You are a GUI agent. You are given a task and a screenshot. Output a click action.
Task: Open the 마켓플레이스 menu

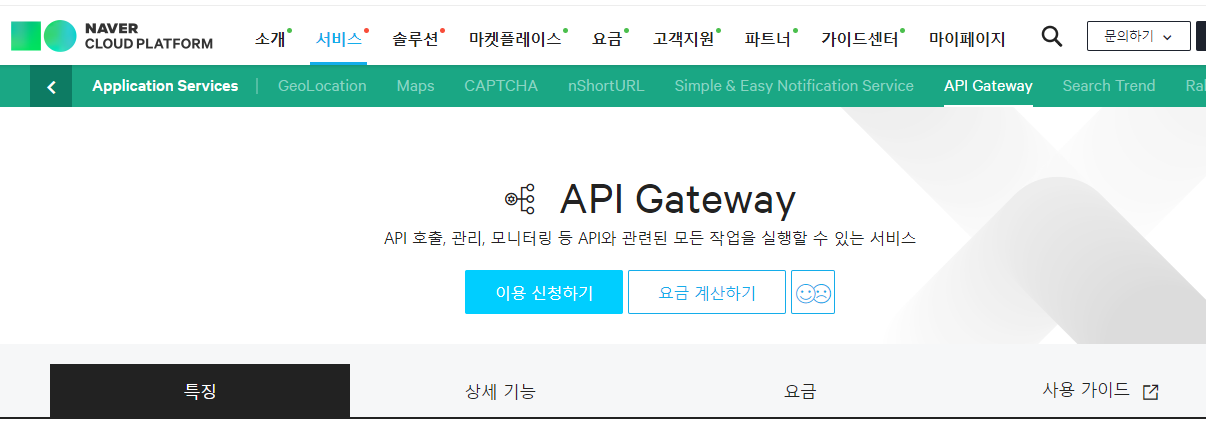(515, 39)
